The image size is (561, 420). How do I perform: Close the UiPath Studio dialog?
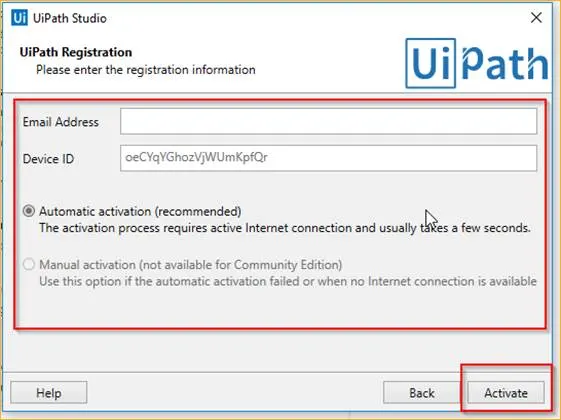[536, 18]
